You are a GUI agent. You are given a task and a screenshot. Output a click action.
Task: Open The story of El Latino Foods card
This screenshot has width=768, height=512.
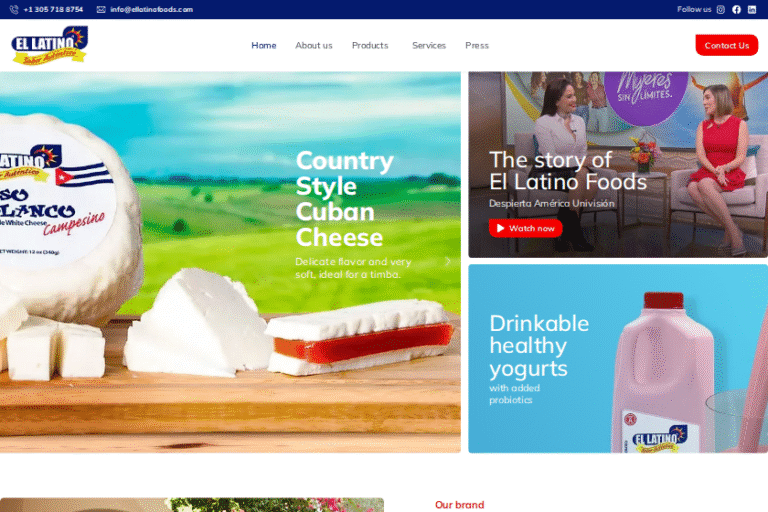(618, 165)
